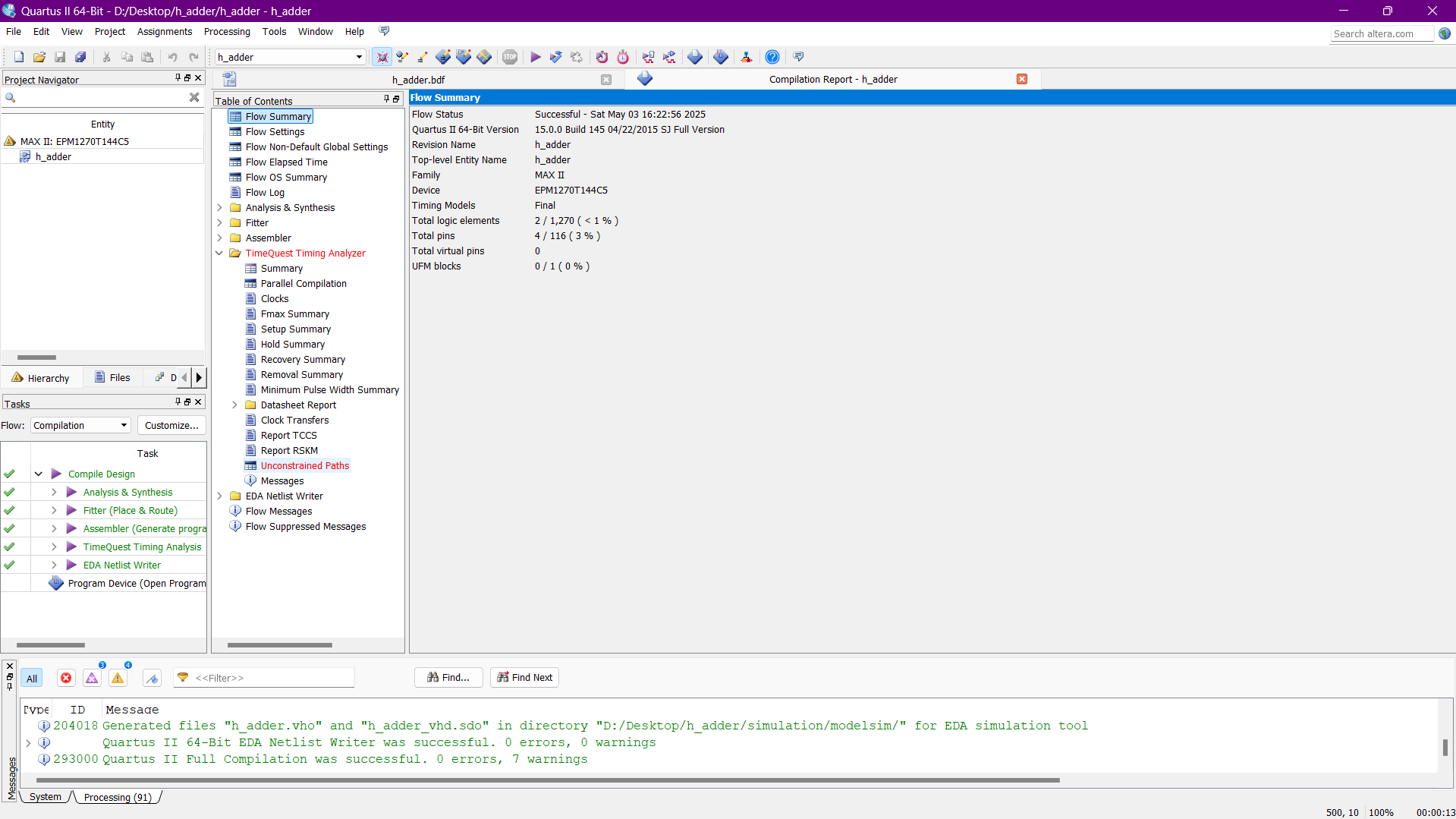1456x819 pixels.
Task: Expand the Assembler report folder
Action: pyautogui.click(x=220, y=238)
